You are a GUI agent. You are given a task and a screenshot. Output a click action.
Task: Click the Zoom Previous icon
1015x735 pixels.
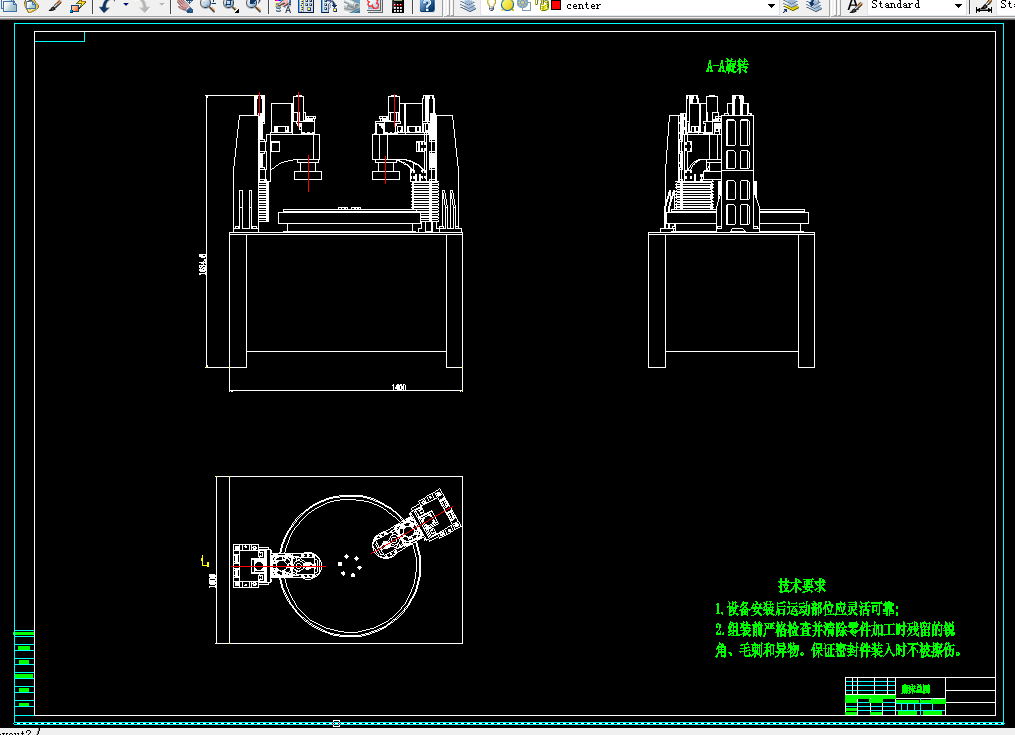(x=254, y=6)
